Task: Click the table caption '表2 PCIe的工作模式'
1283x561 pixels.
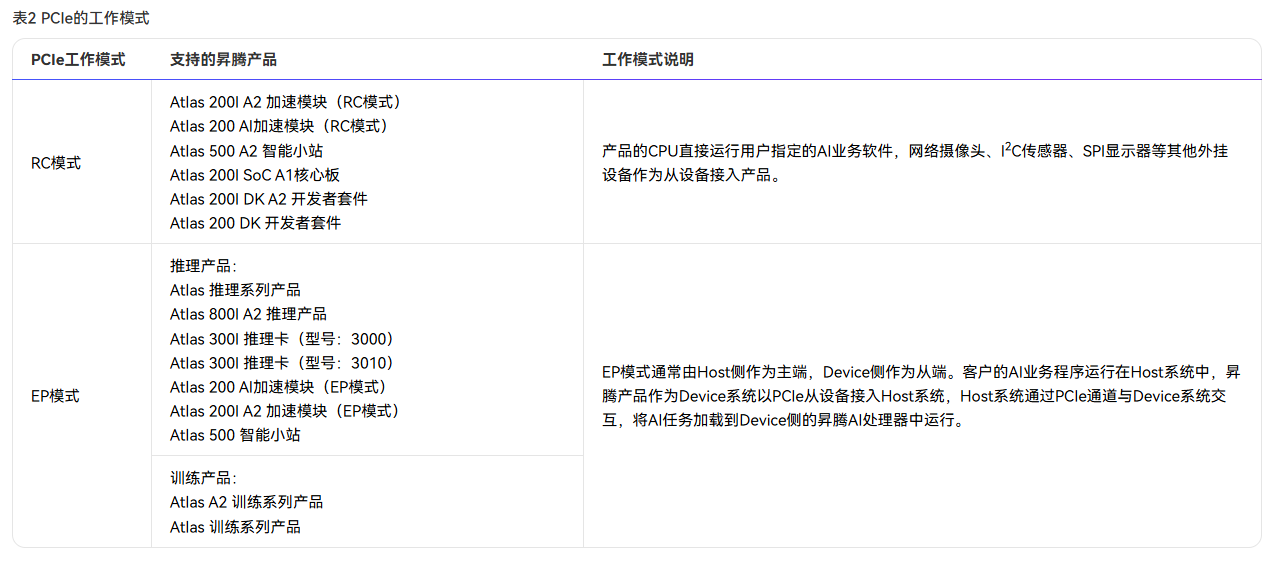Action: pos(81,19)
